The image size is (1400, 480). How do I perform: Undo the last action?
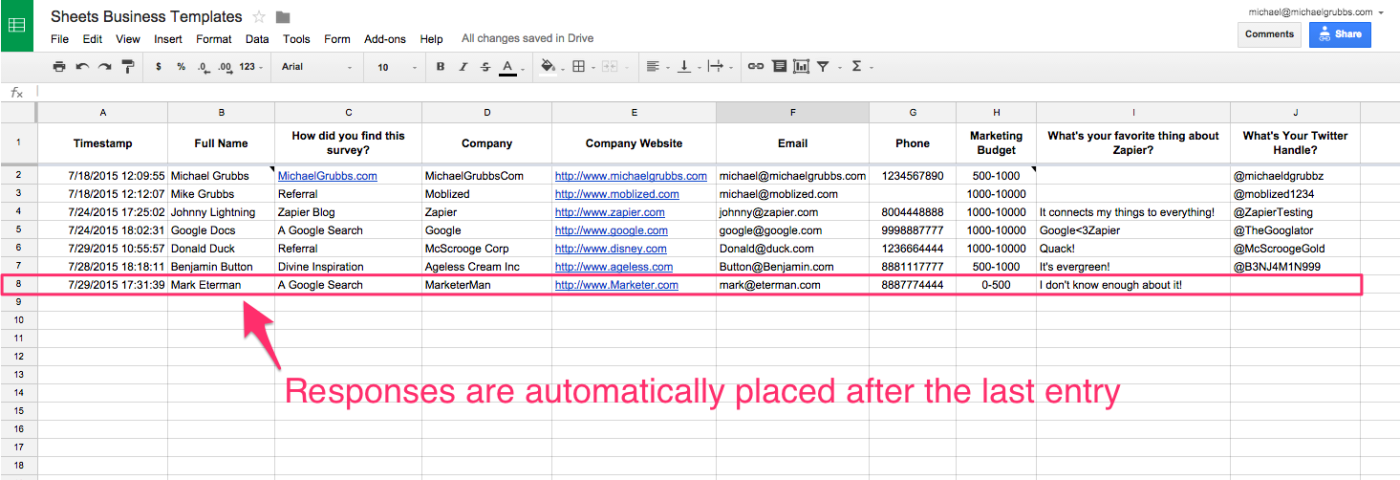82,67
